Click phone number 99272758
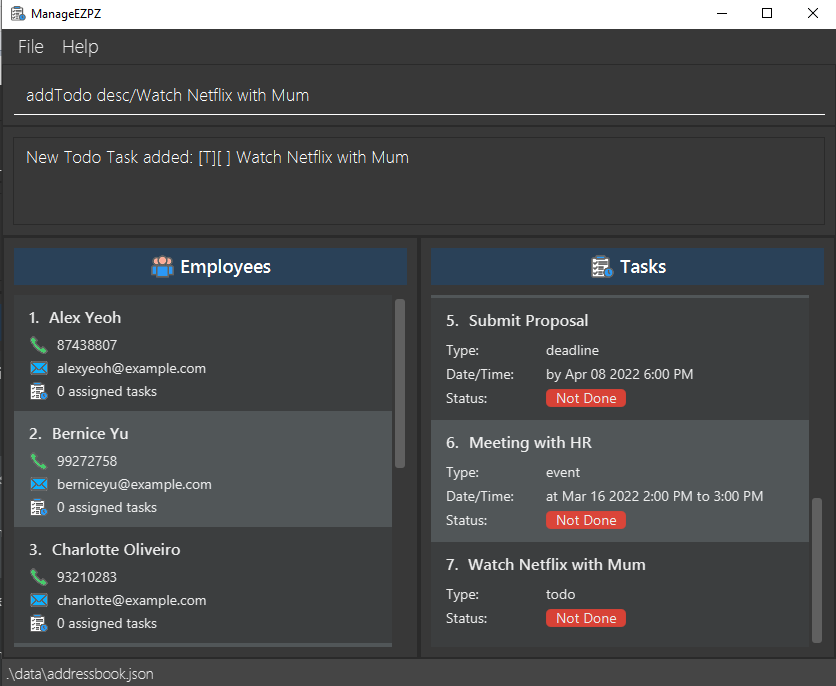The width and height of the screenshot is (836, 686). [87, 461]
